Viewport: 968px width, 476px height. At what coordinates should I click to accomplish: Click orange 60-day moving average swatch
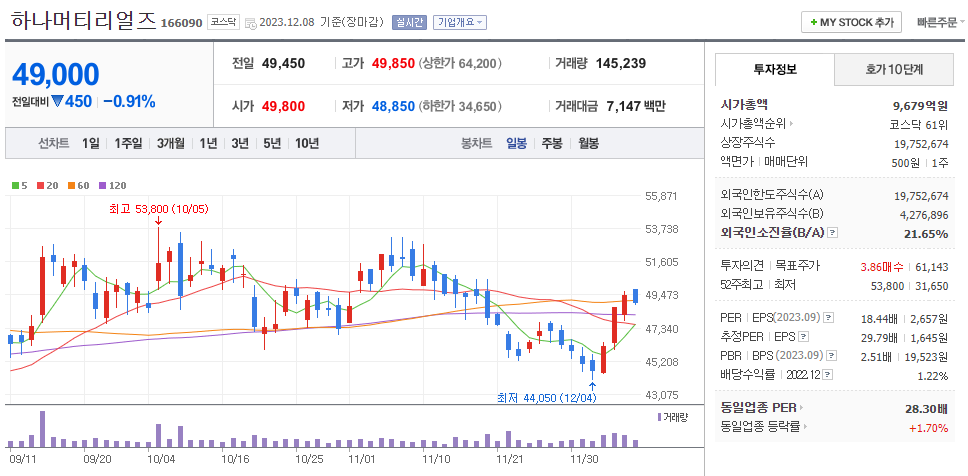72,185
